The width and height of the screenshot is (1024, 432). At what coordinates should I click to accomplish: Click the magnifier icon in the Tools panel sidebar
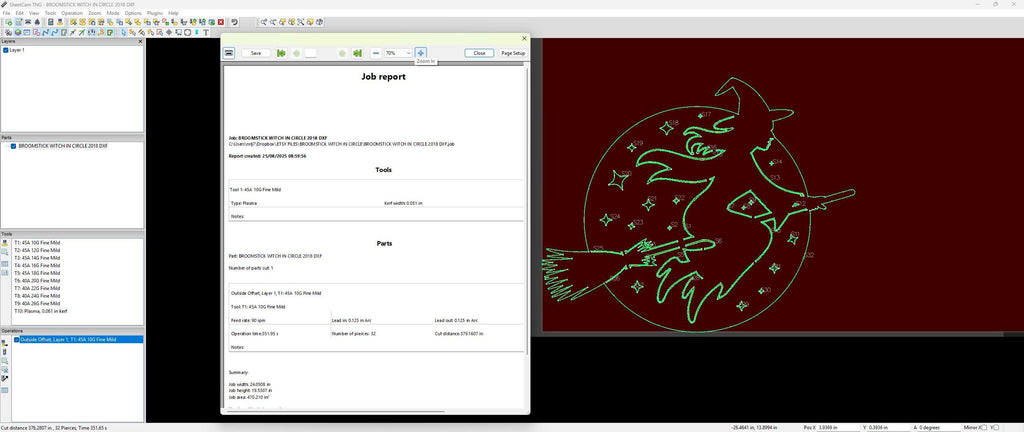tap(5, 251)
